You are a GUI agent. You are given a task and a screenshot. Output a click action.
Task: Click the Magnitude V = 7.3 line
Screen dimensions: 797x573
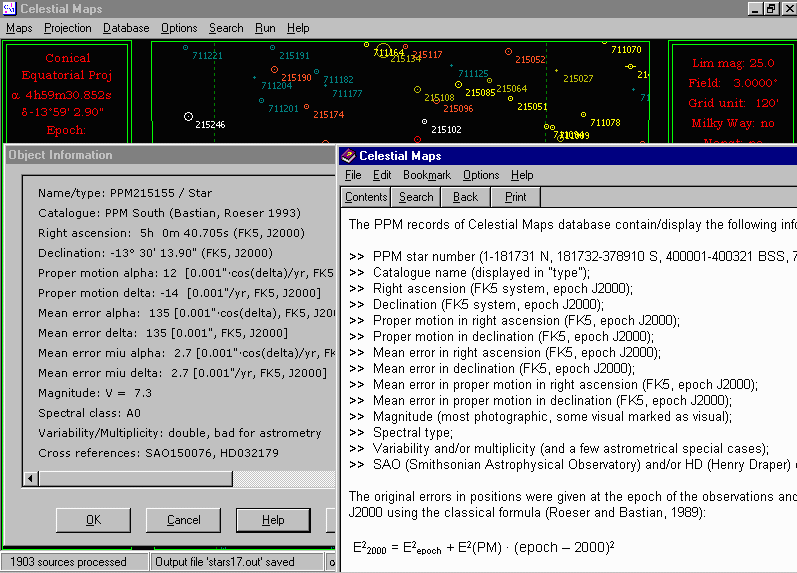pos(95,393)
